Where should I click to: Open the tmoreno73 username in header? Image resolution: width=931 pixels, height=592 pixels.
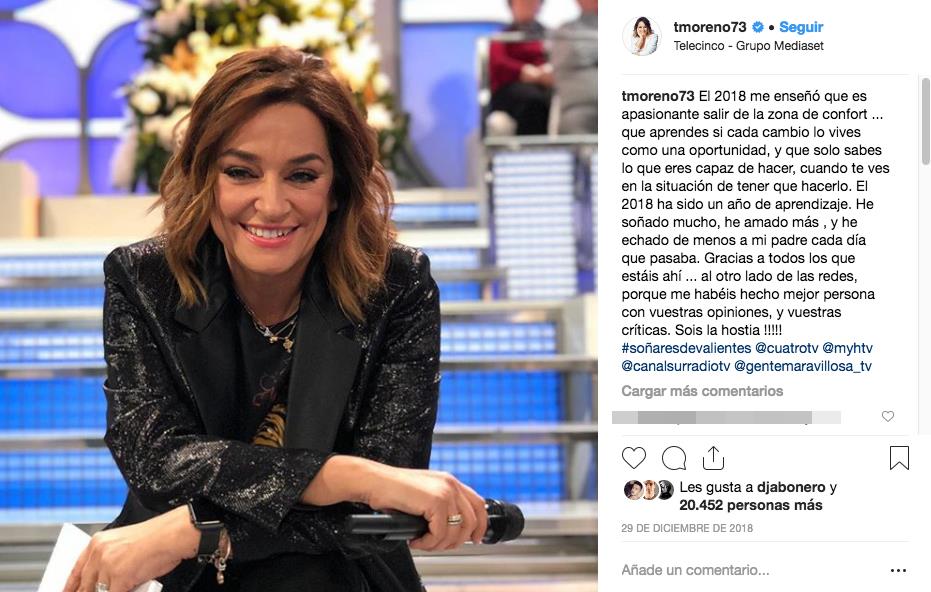(x=710, y=27)
